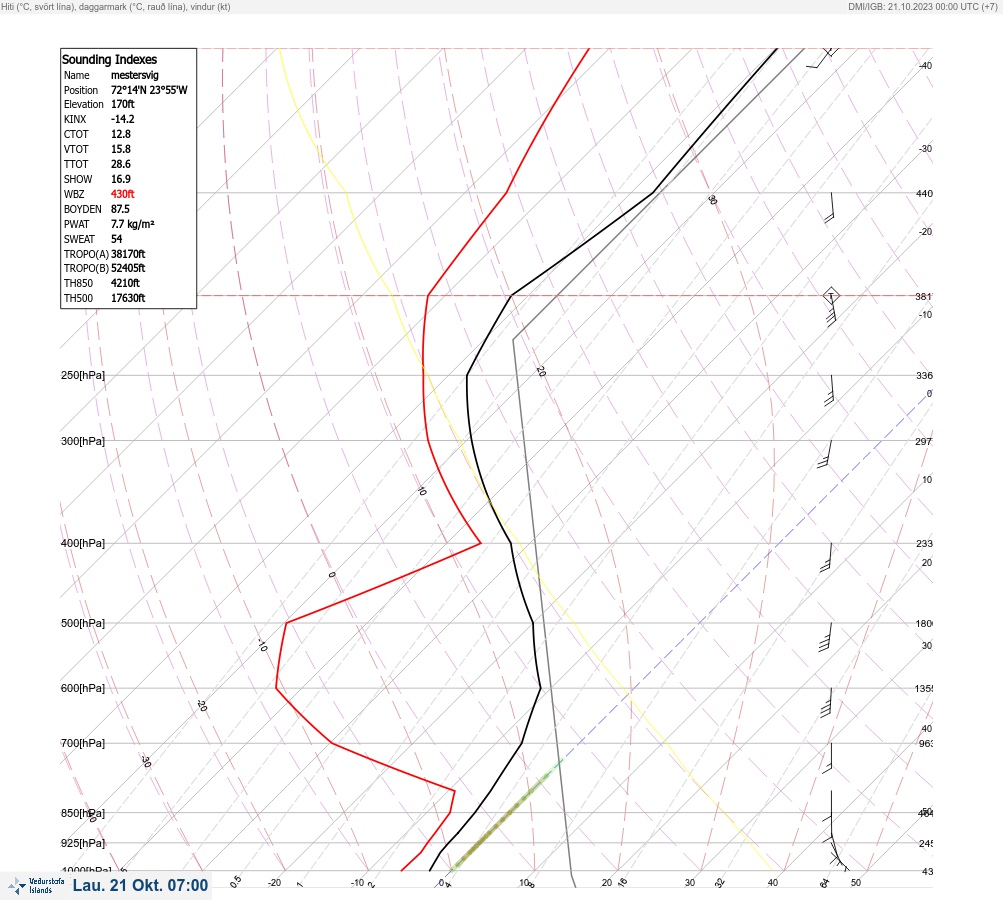Click the PWAT value 7.7 kg/m²

(132, 224)
